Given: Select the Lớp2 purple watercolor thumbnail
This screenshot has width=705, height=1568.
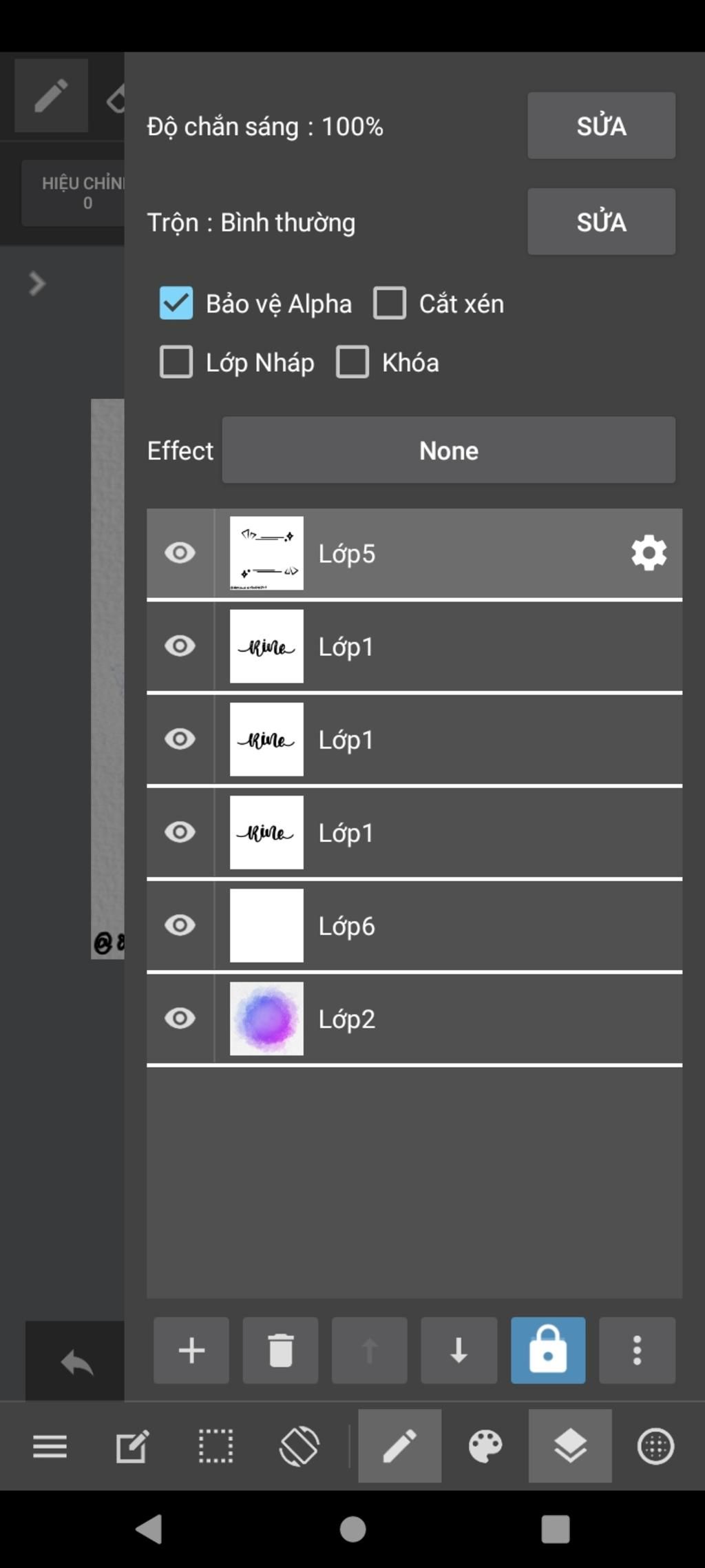Looking at the screenshot, I should [x=266, y=1018].
